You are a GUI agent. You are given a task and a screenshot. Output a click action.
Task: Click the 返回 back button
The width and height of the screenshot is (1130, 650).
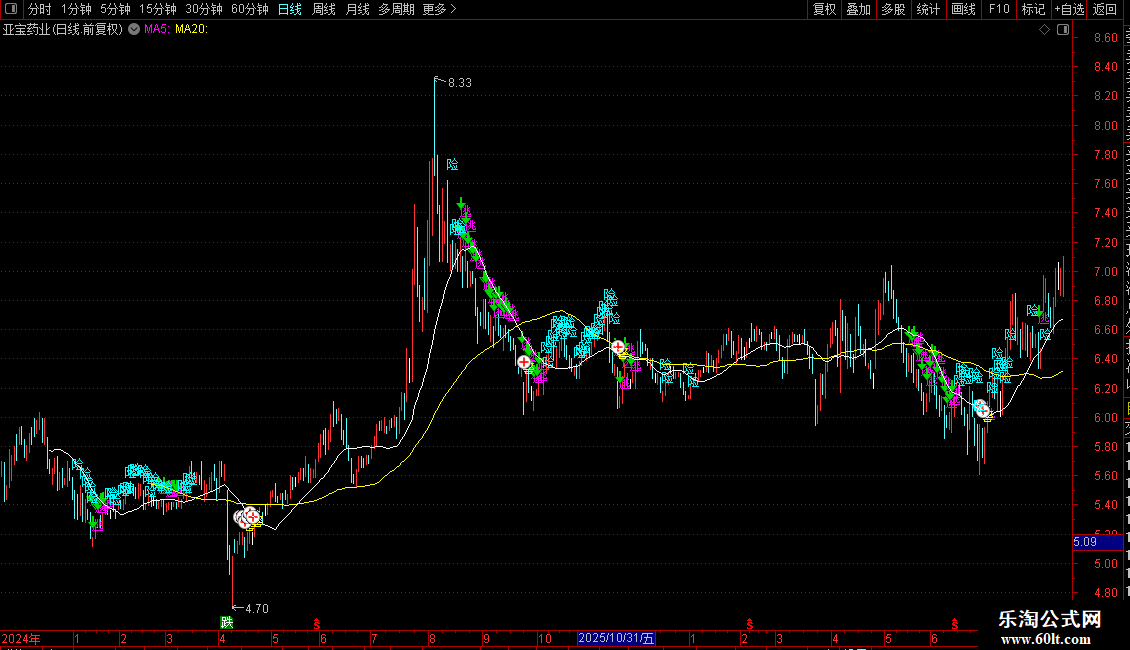[1104, 9]
